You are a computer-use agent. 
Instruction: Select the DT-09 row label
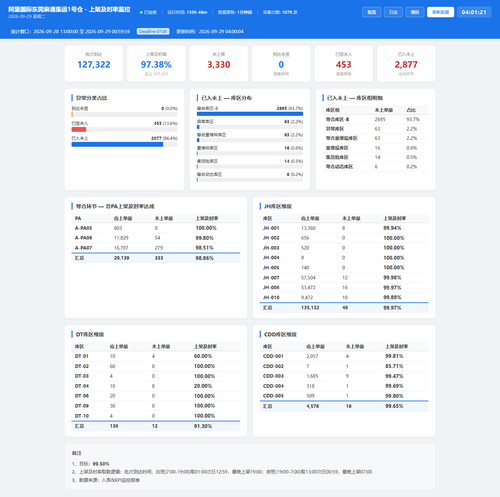click(82, 406)
